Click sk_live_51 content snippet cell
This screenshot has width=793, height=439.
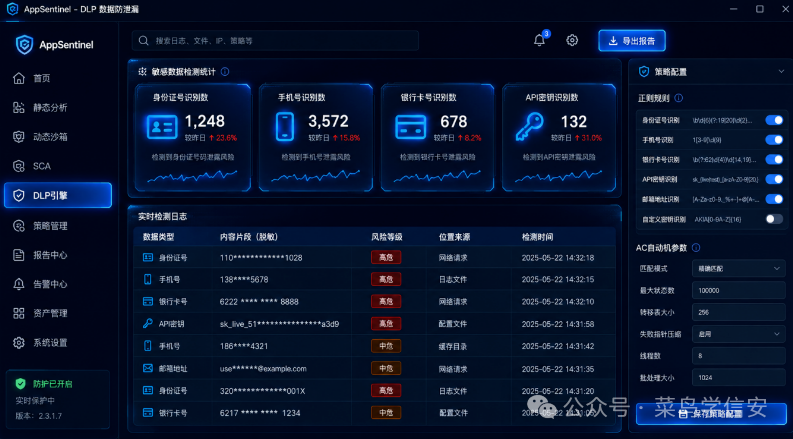(x=279, y=324)
